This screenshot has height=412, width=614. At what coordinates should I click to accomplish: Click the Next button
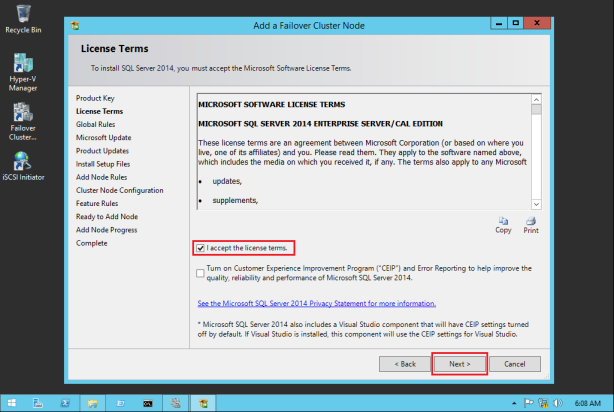pos(460,364)
